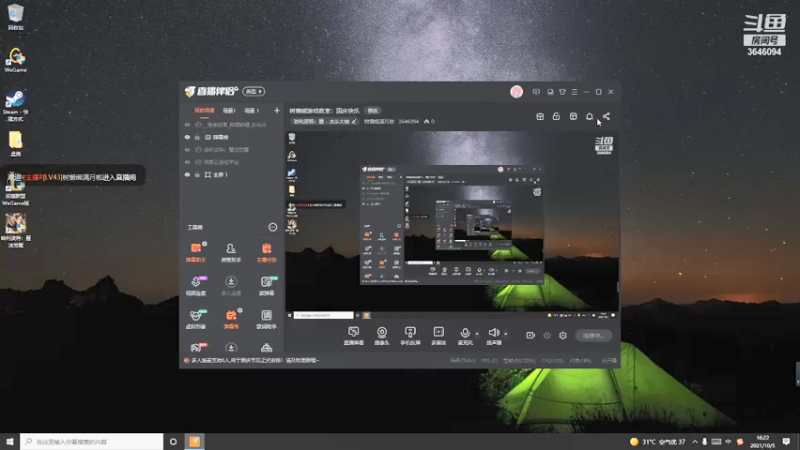Open the 虚拟形象 bear-face tool
The height and width of the screenshot is (450, 800).
point(196,319)
